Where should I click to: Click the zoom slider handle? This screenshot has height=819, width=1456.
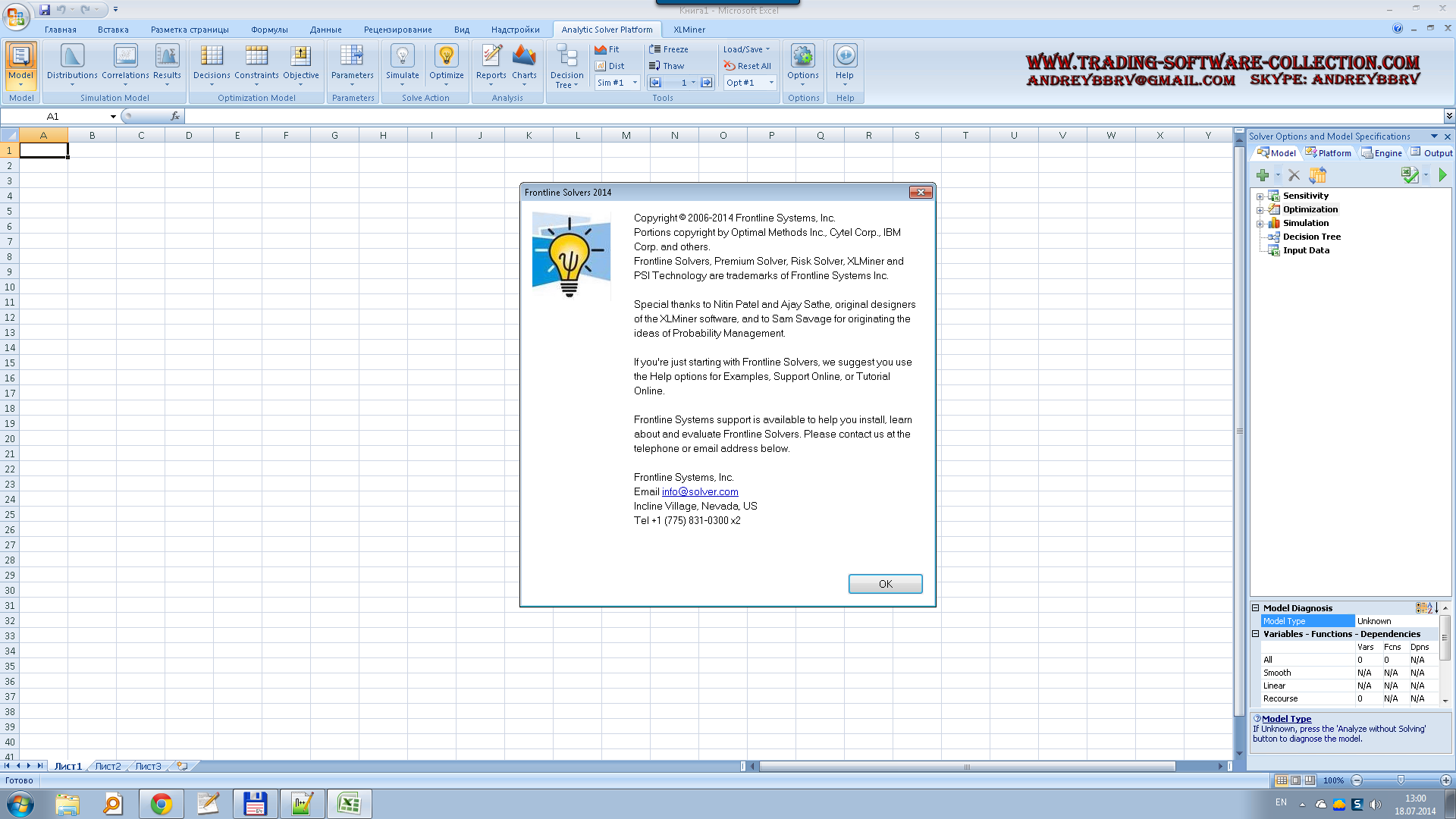pyautogui.click(x=1401, y=780)
